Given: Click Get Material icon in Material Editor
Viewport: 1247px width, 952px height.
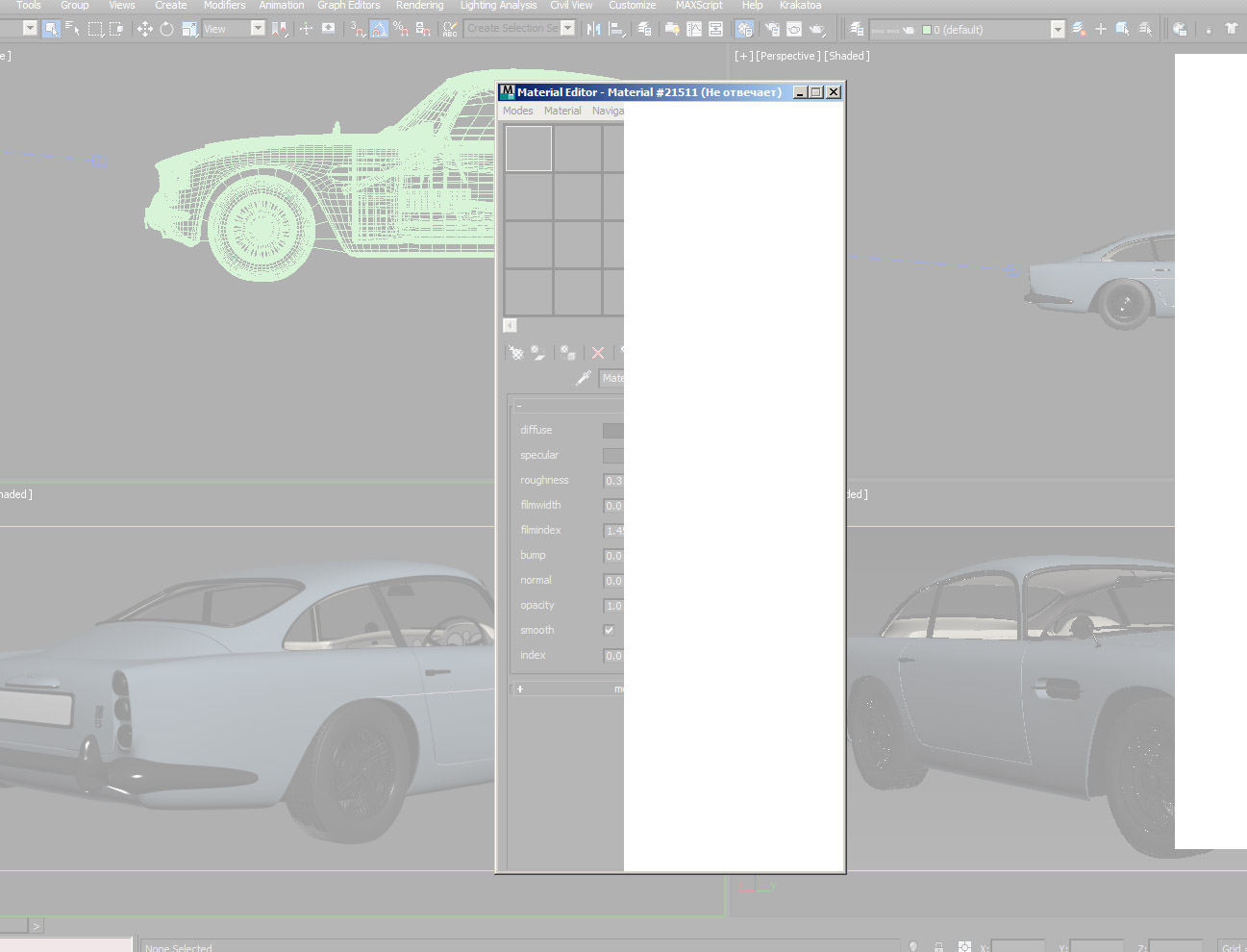Looking at the screenshot, I should pos(516,353).
